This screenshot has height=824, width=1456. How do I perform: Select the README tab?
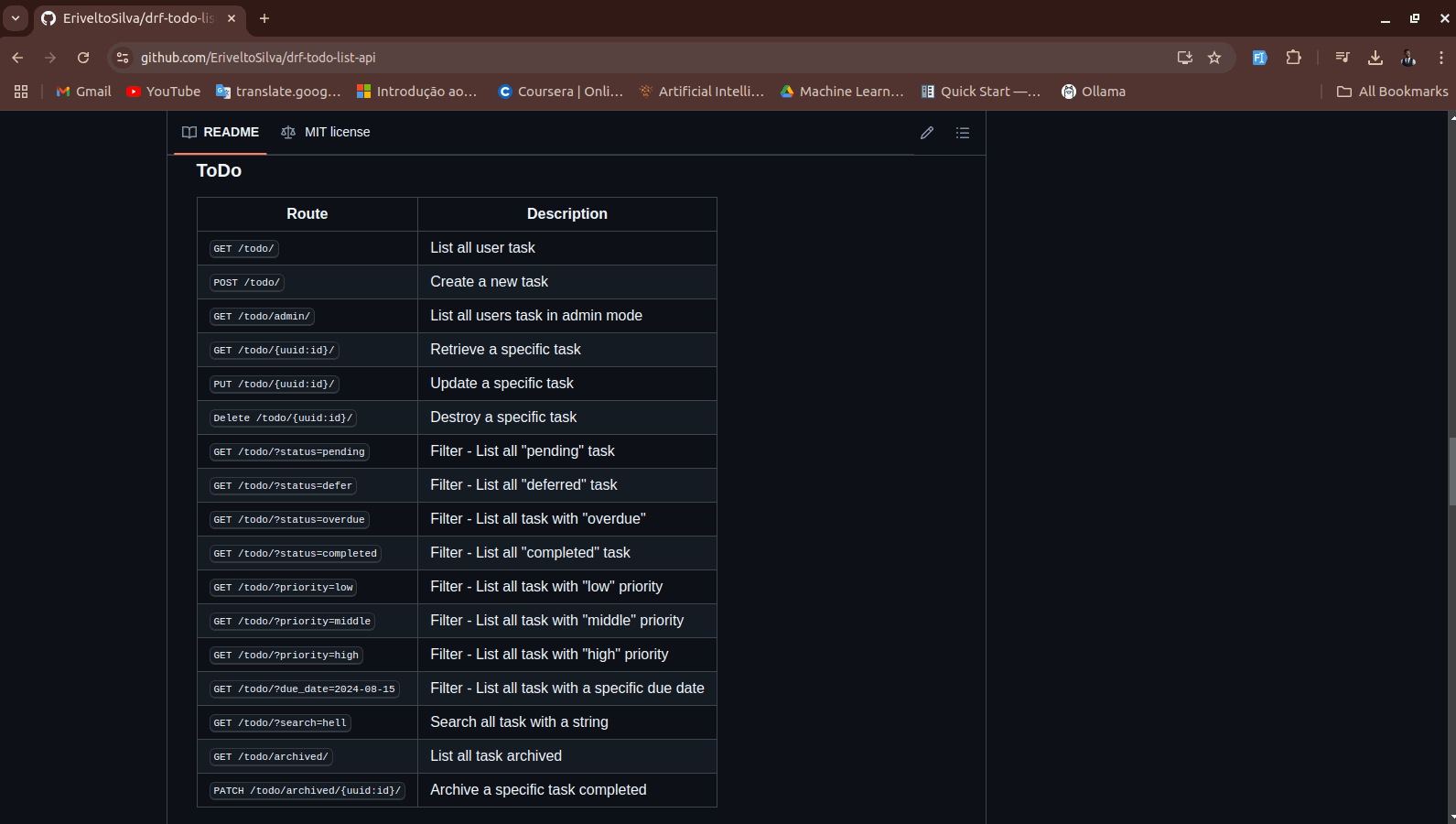(x=221, y=133)
